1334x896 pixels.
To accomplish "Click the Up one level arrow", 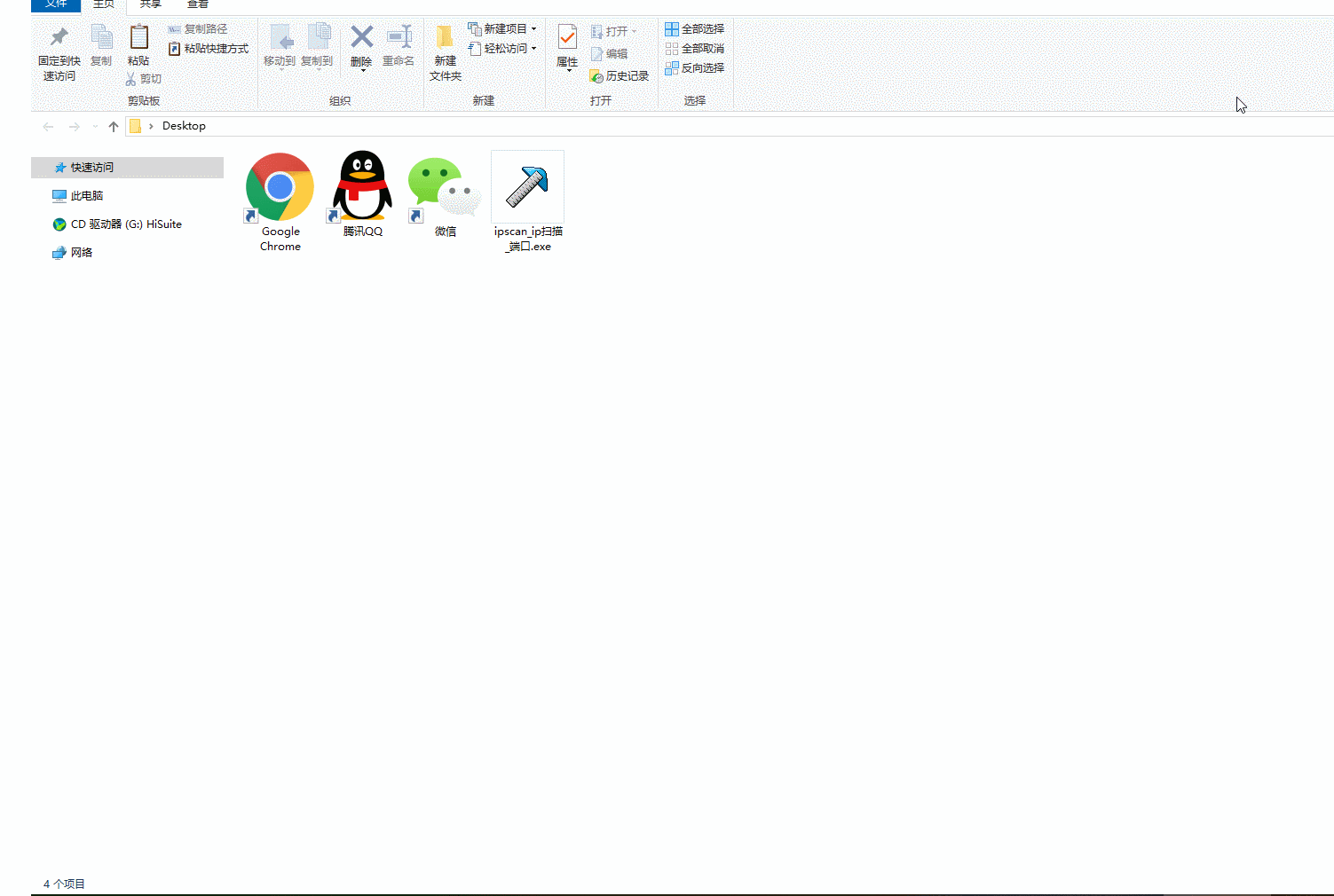I will [114, 127].
